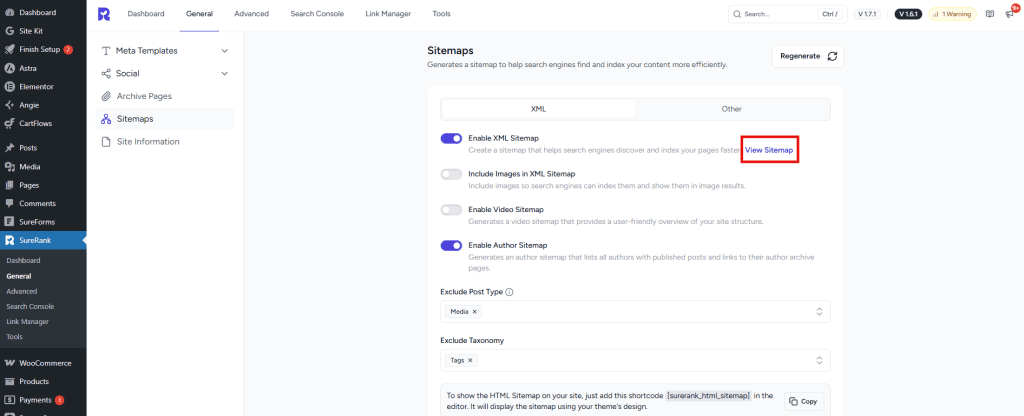Click the SureRank logo icon
1024x416 pixels.
pos(104,14)
